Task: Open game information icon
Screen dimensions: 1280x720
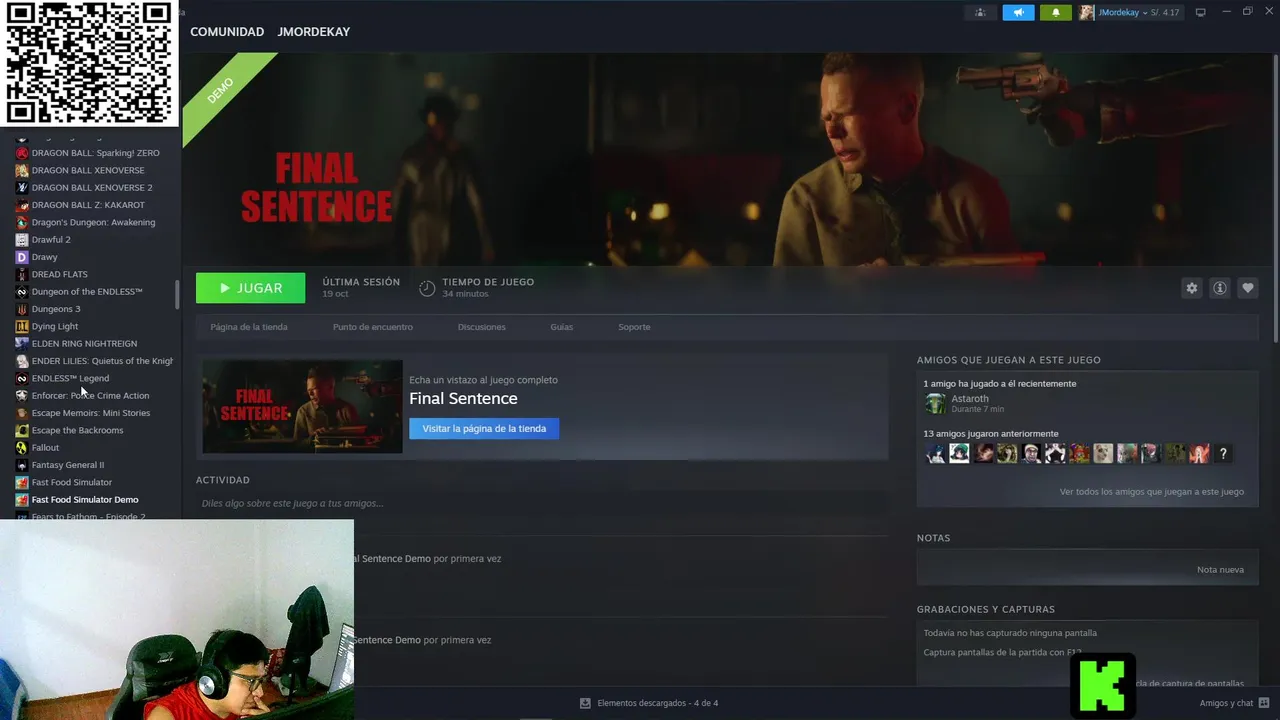Action: point(1219,288)
